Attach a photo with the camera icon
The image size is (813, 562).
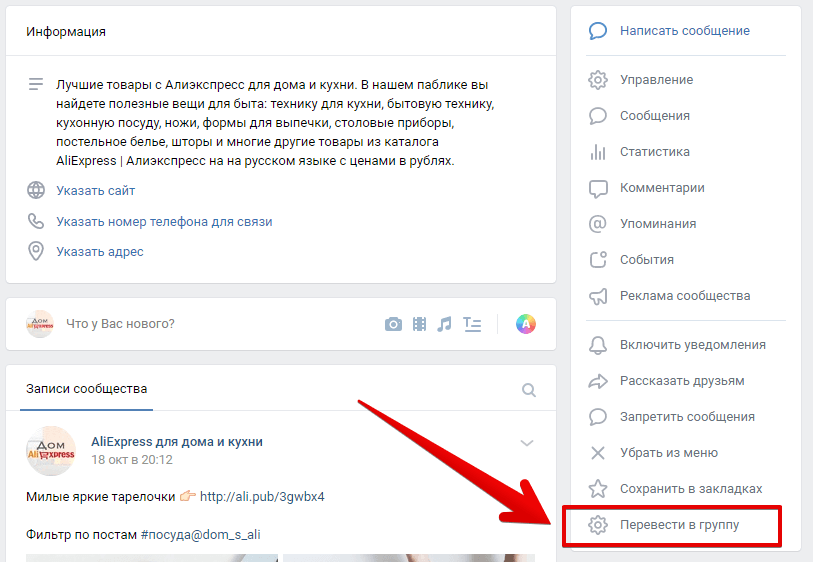tap(393, 325)
